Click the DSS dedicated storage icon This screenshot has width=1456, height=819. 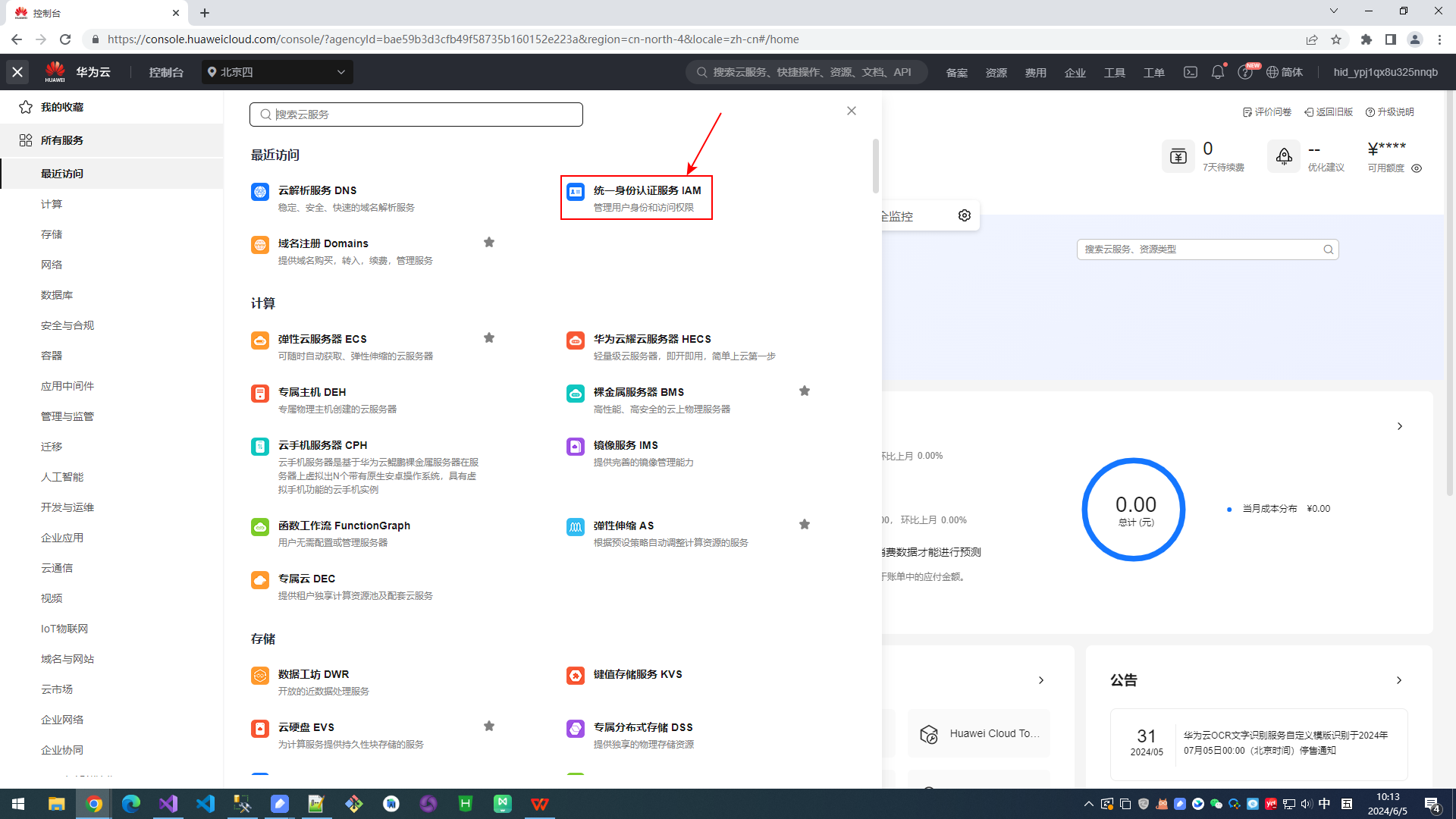coord(576,729)
